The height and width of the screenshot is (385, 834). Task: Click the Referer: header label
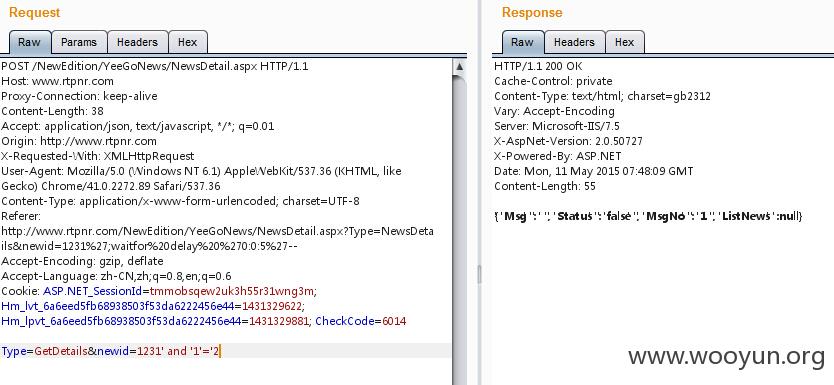pos(21,216)
